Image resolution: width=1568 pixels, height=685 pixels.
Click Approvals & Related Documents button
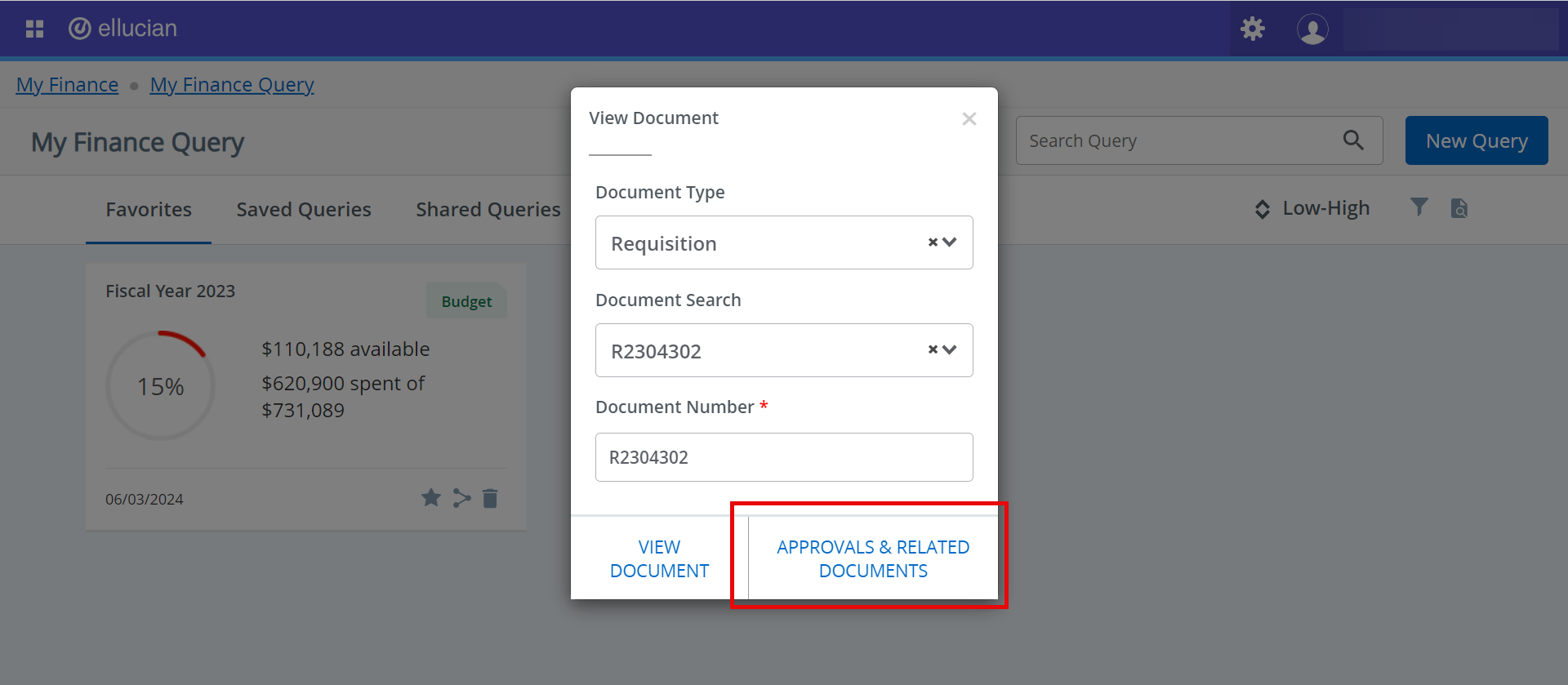pos(873,558)
